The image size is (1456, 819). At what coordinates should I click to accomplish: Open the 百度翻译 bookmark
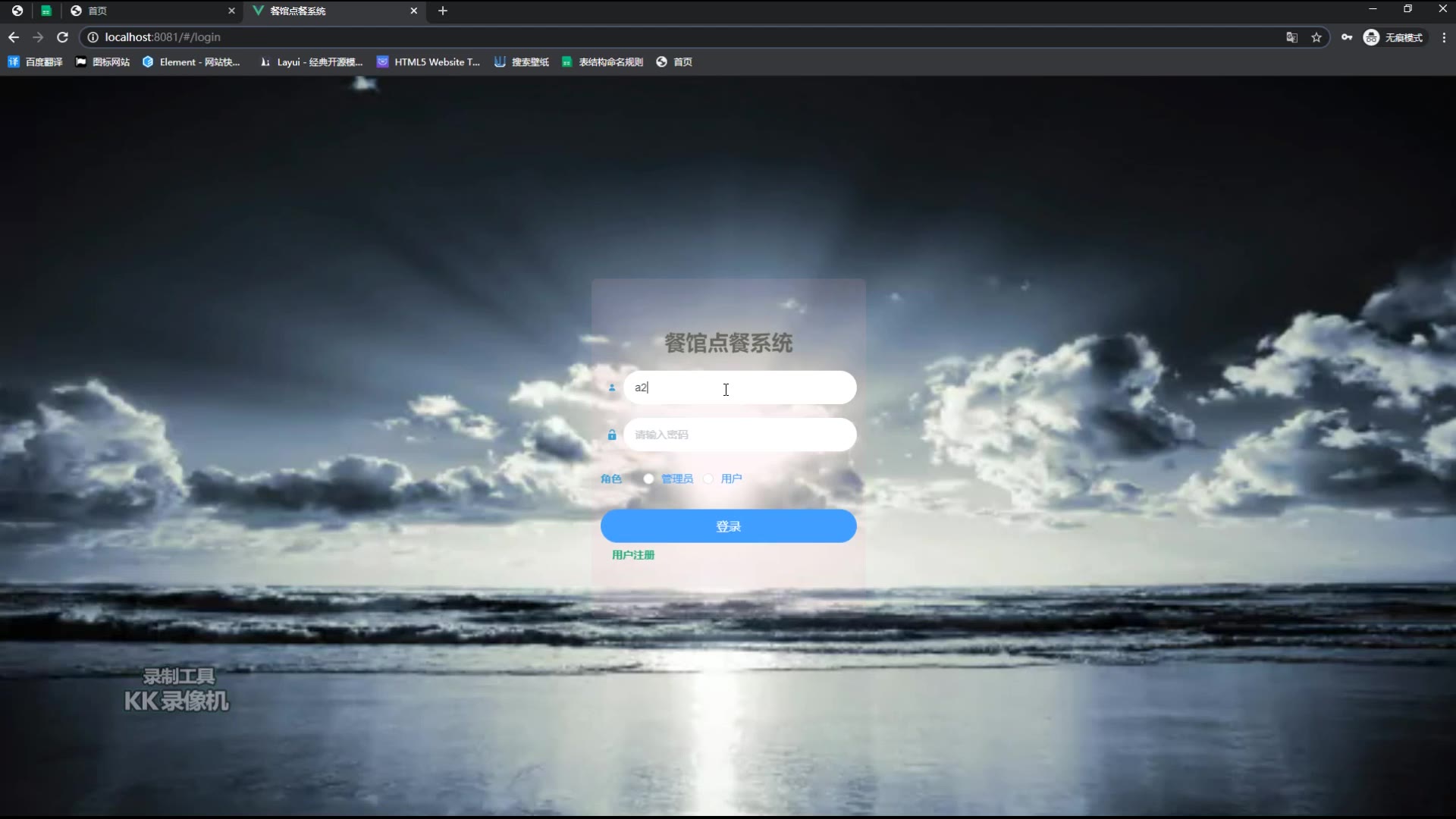coord(36,62)
